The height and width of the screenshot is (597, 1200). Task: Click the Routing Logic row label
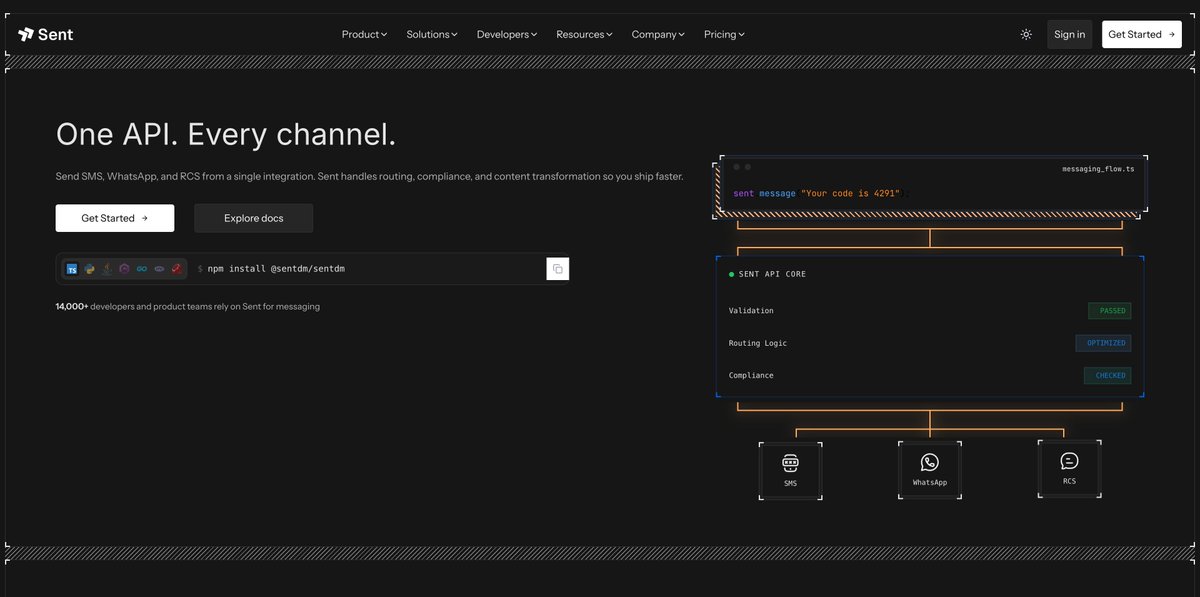[x=758, y=343]
